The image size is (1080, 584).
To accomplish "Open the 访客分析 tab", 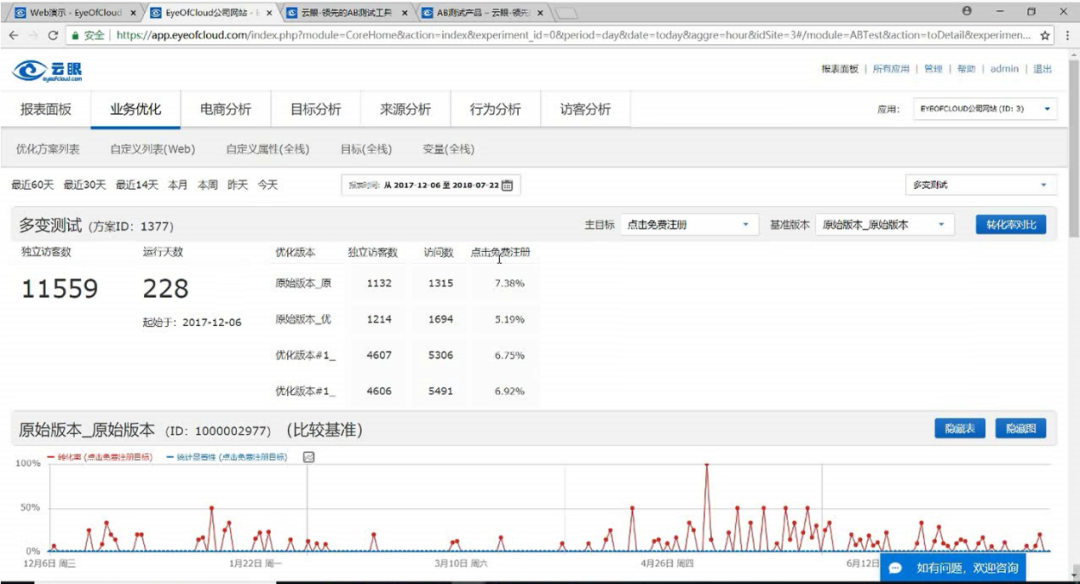I will click(x=585, y=110).
